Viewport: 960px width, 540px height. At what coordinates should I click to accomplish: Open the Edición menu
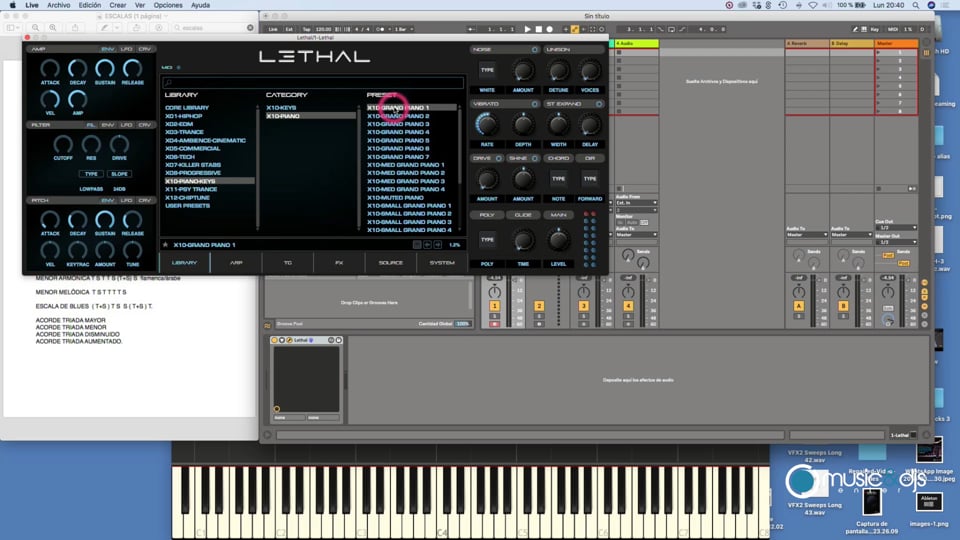(x=89, y=5)
